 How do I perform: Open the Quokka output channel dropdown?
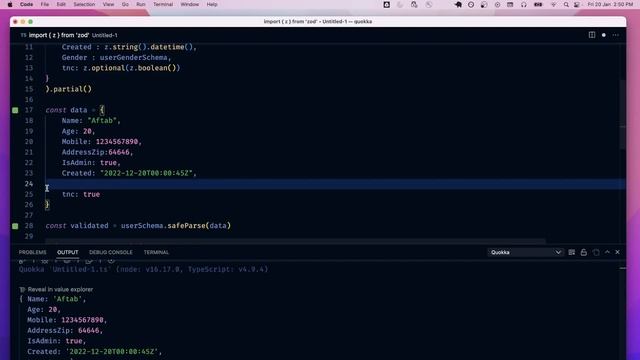point(525,252)
